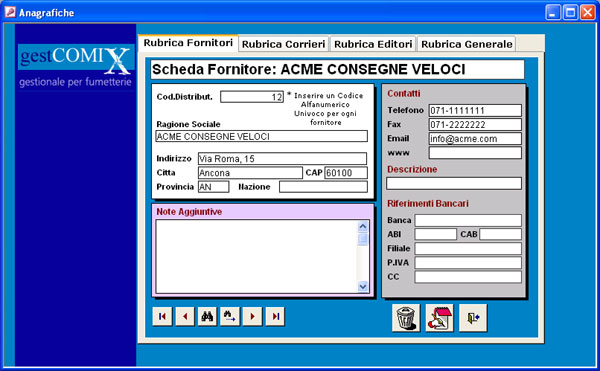Open the Rubrica Editori tab

point(373,44)
